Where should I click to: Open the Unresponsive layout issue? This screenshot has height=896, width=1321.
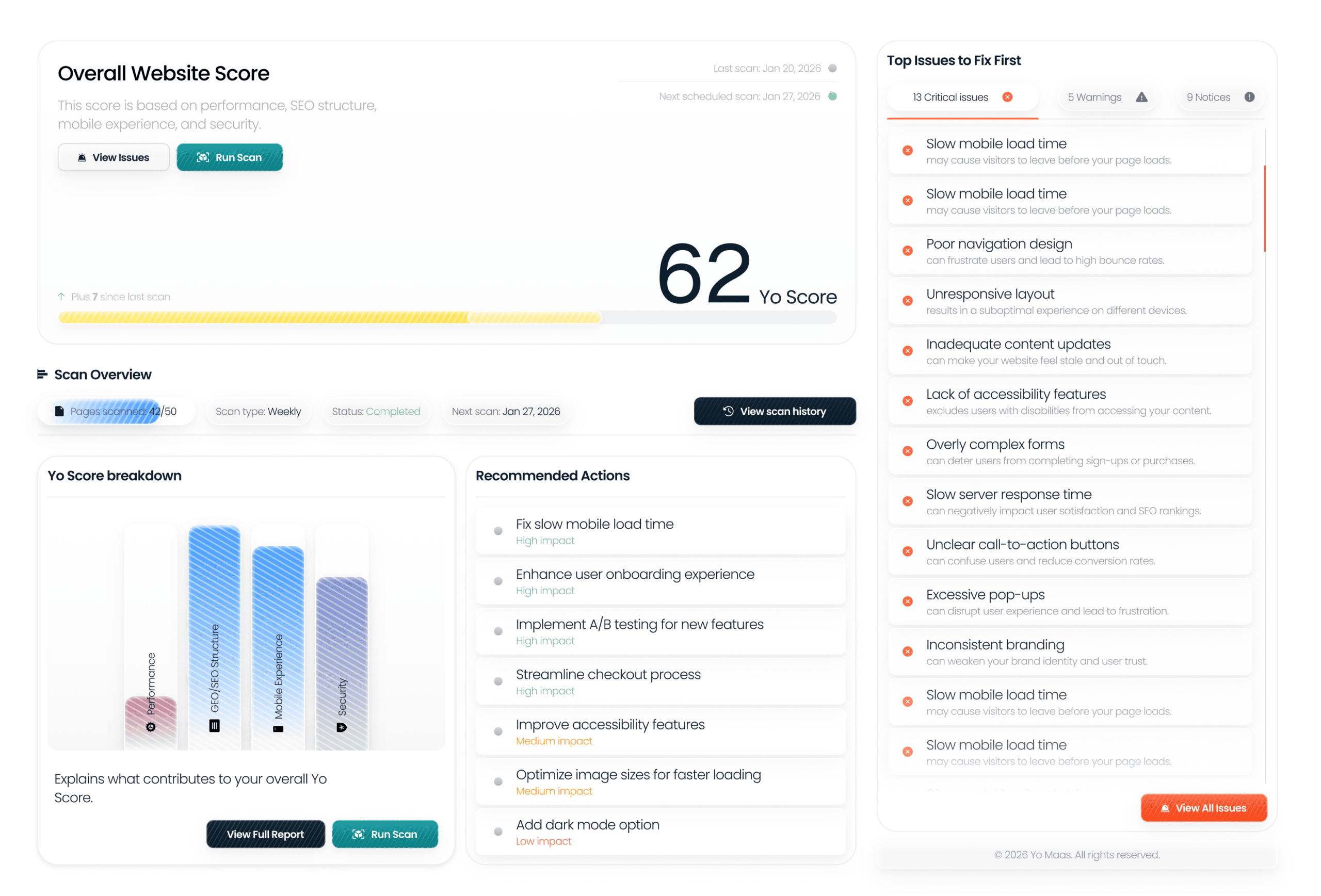tap(1070, 301)
